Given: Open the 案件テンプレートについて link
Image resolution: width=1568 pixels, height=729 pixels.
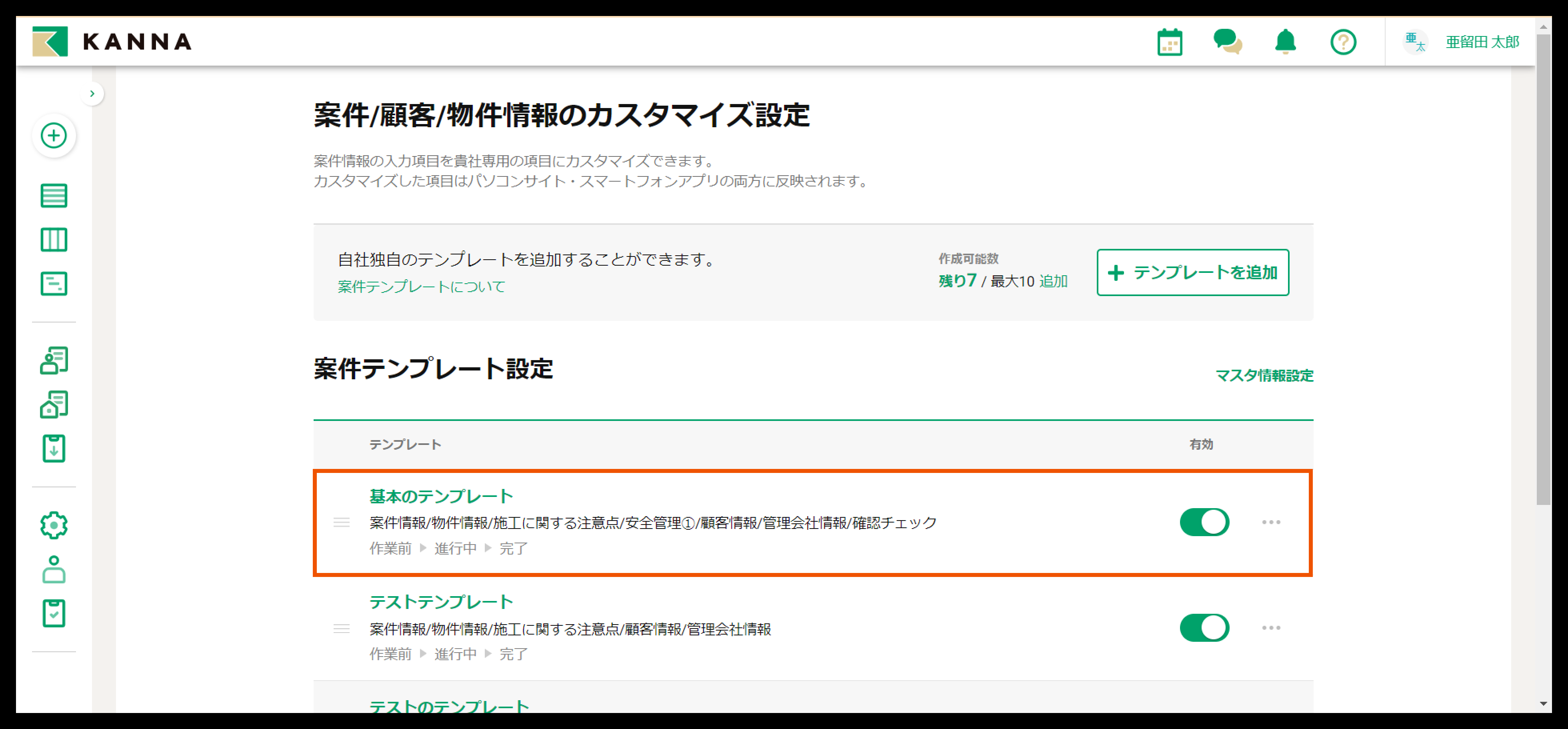Looking at the screenshot, I should click(421, 287).
